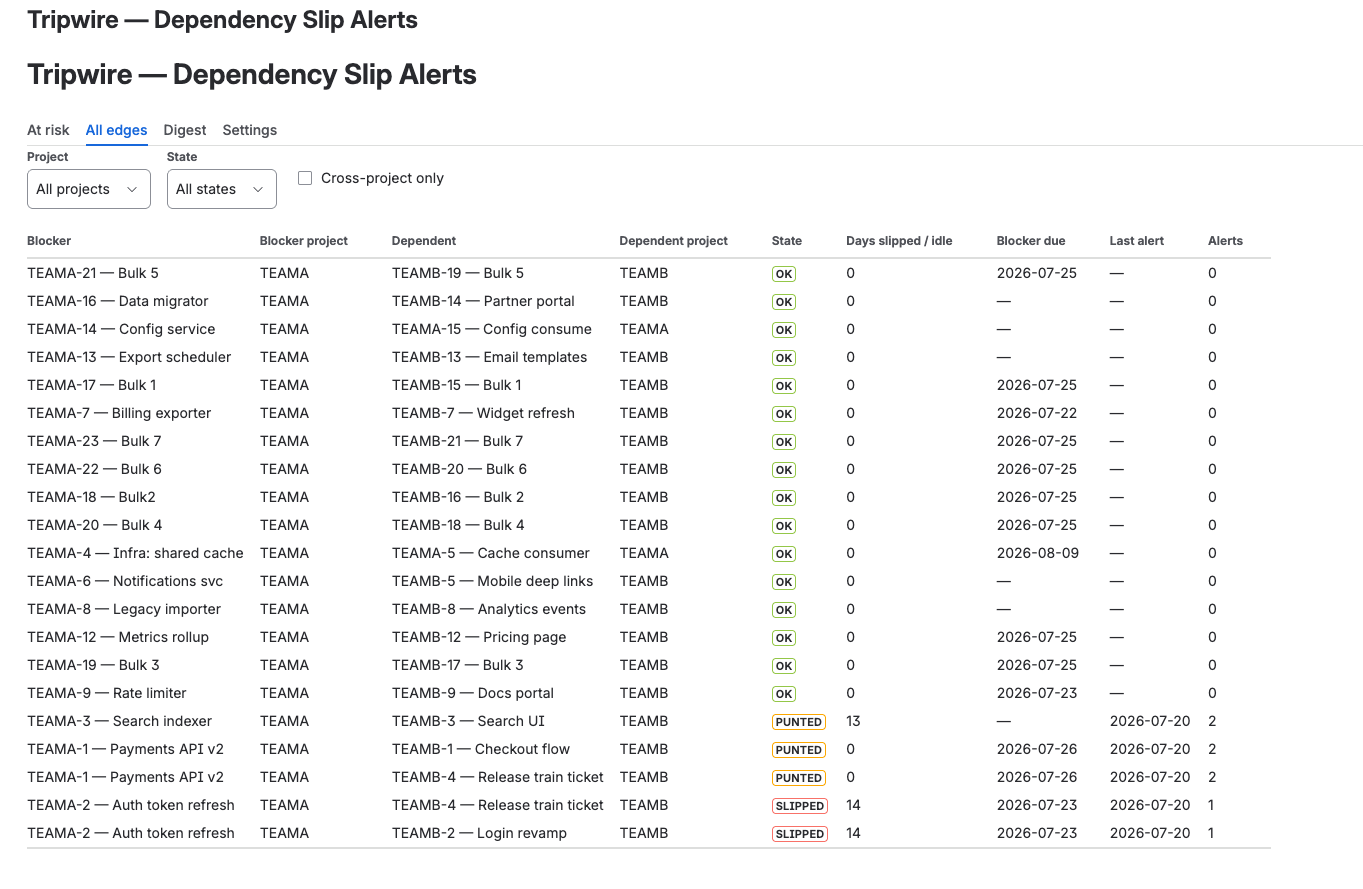1363x889 pixels.
Task: Click TEAMB-2 — Login revamp dependent
Action: [x=479, y=833]
